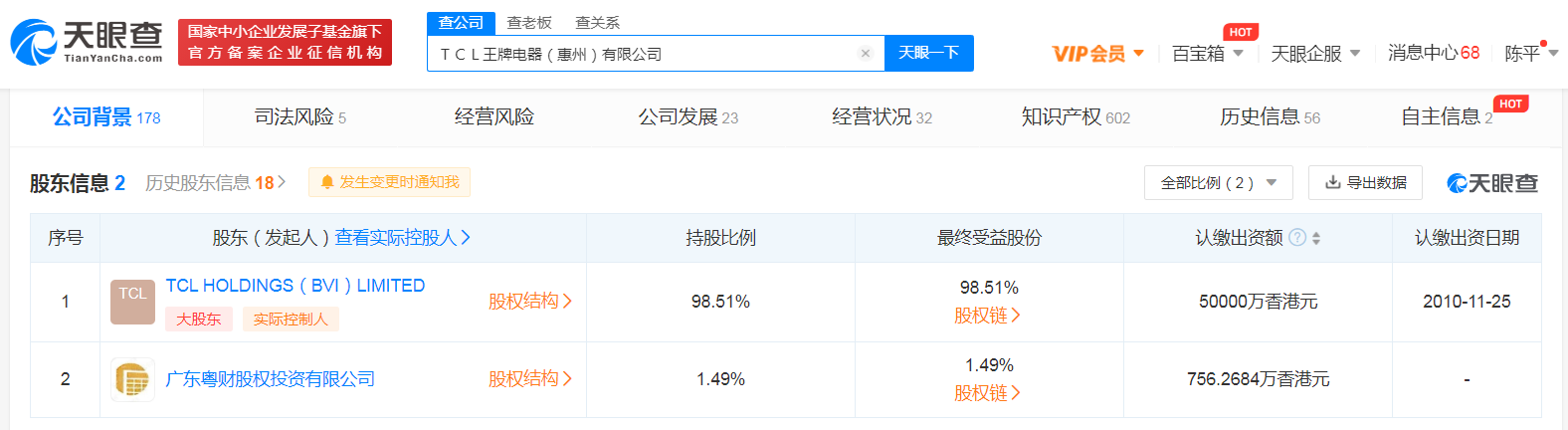The height and width of the screenshot is (430, 1568).
Task: Clear the search box with the X icon
Action: click(x=866, y=54)
